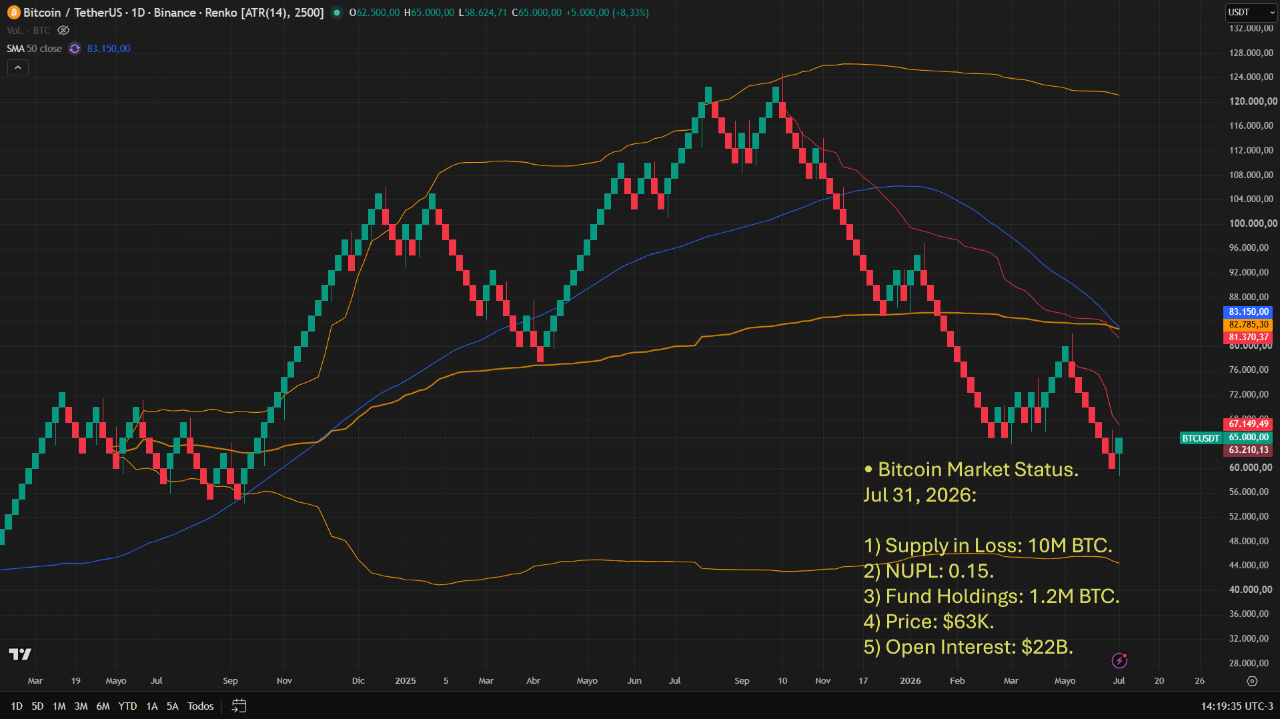Click the 'NUPL: 0.15.' annotation line
The width and height of the screenshot is (1280, 719).
[x=929, y=571]
